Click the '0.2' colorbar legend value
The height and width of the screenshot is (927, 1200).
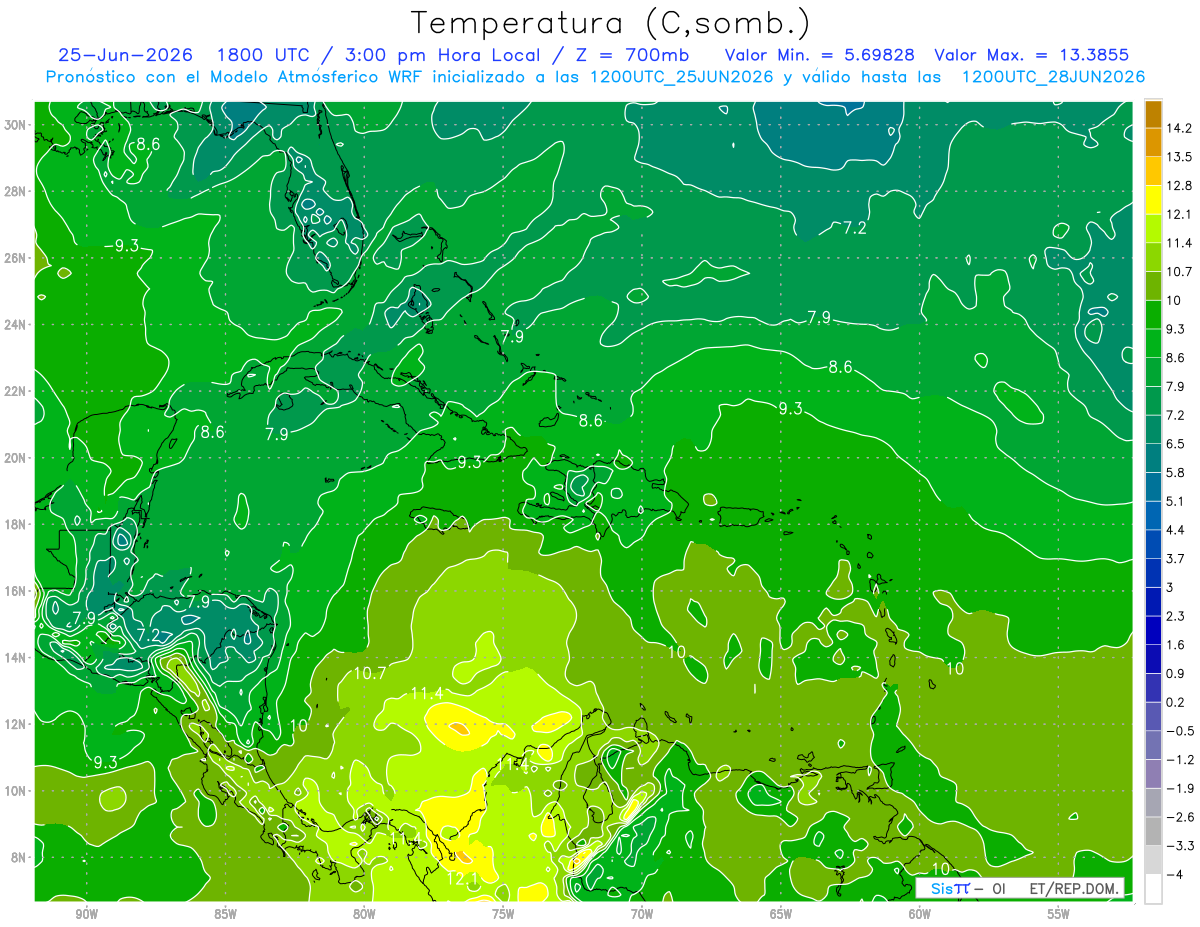tap(1175, 702)
